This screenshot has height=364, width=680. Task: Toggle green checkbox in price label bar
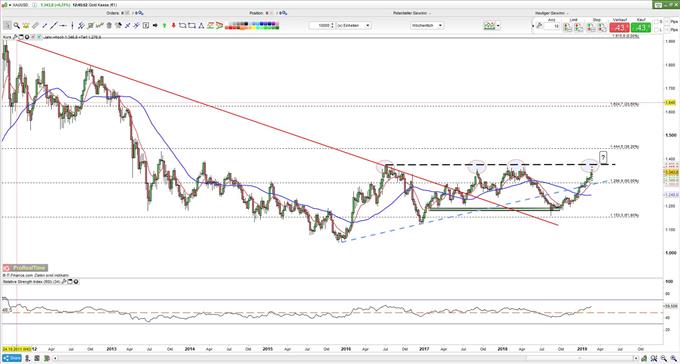39,37
